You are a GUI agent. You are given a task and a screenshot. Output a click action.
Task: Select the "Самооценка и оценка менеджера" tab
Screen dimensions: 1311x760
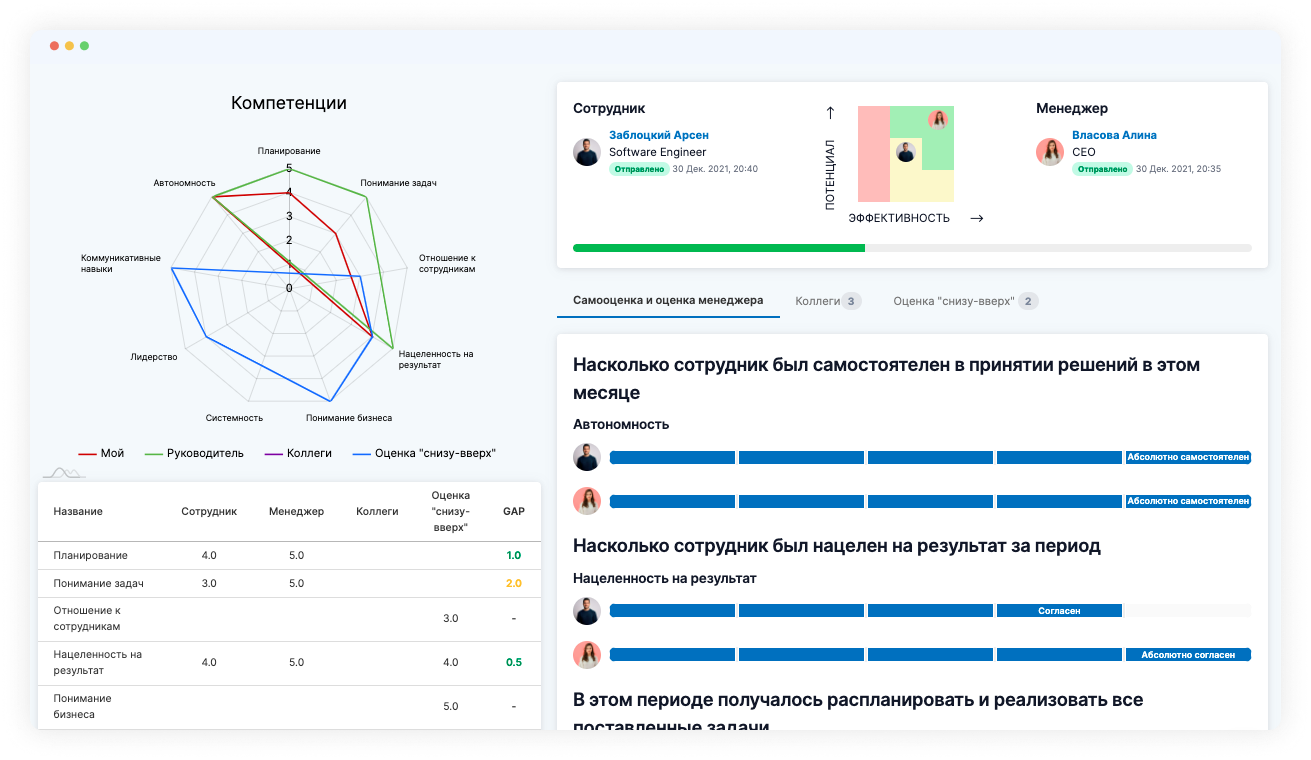tap(668, 300)
